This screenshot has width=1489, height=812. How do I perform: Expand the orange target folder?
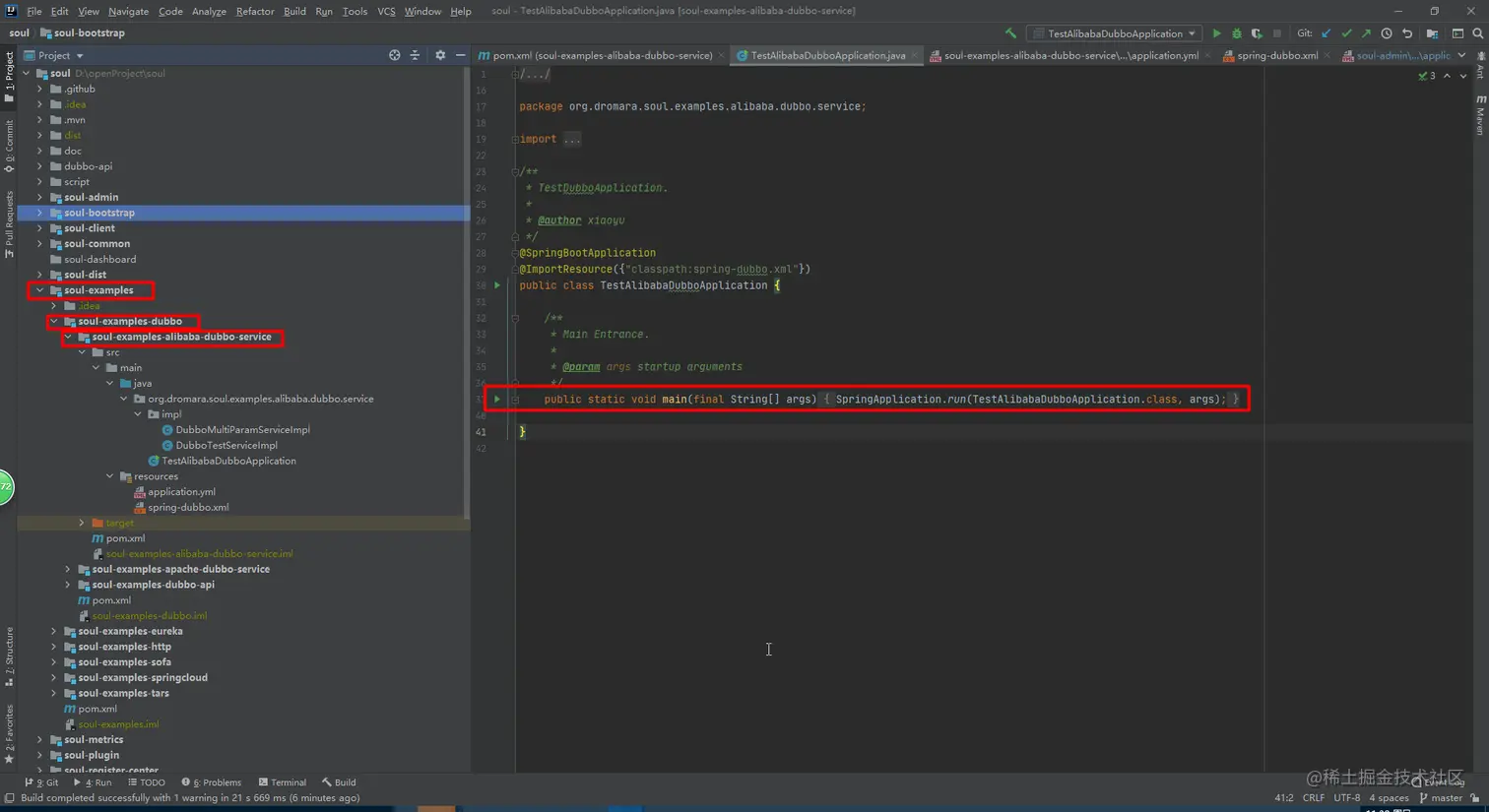tap(82, 523)
